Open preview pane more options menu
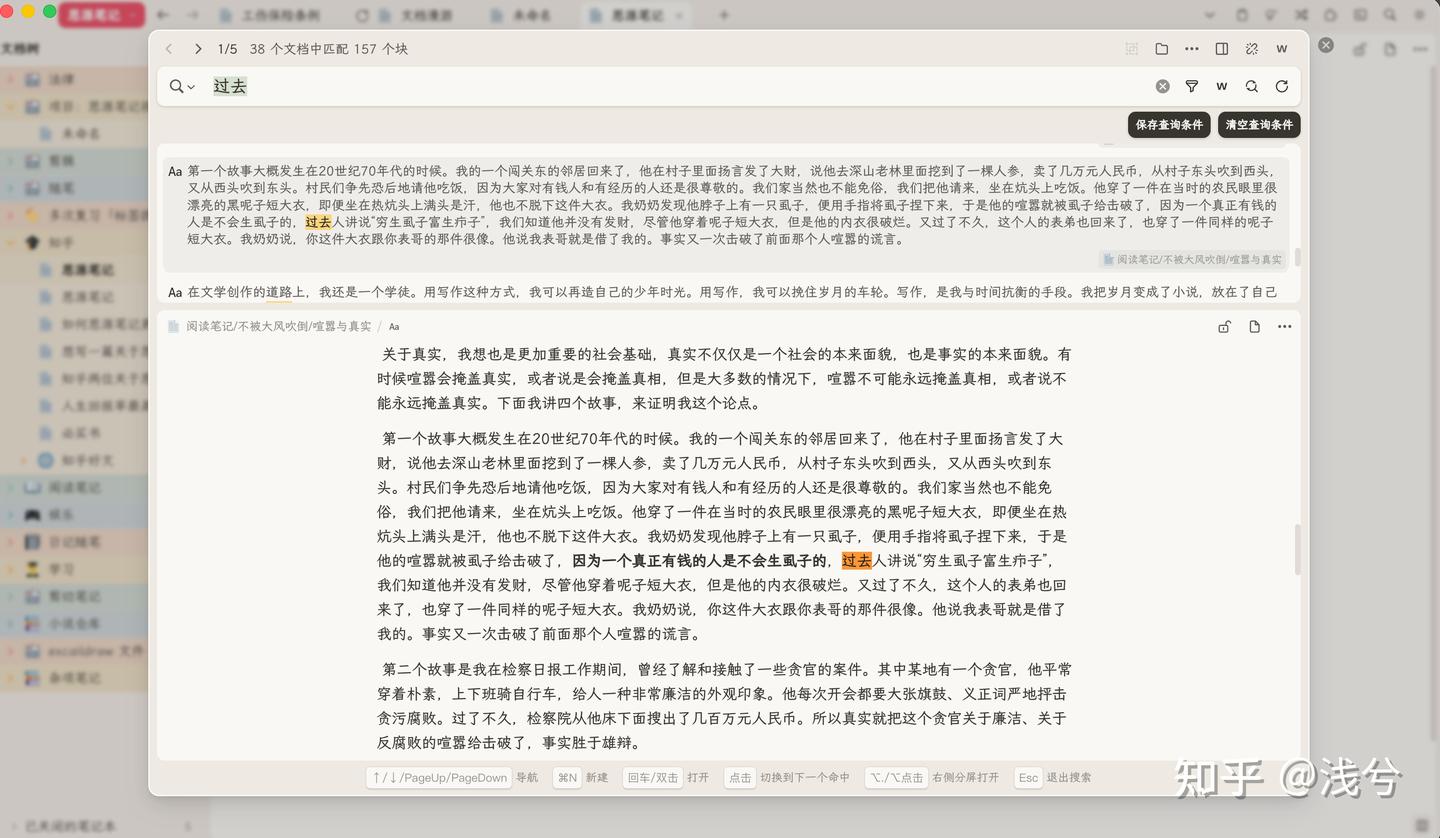Image resolution: width=1440 pixels, height=838 pixels. (x=1284, y=327)
